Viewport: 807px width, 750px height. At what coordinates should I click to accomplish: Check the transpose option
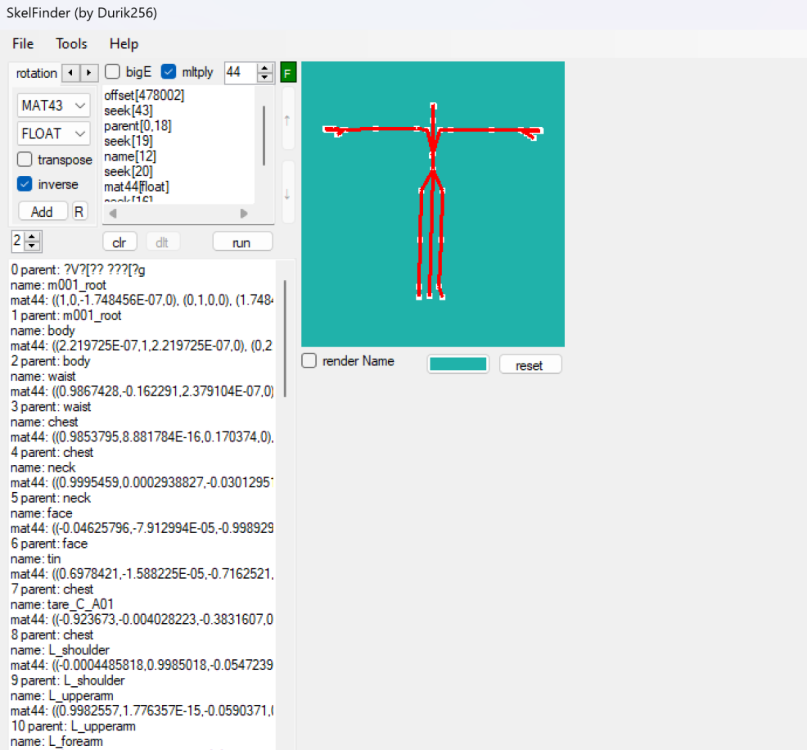24,159
